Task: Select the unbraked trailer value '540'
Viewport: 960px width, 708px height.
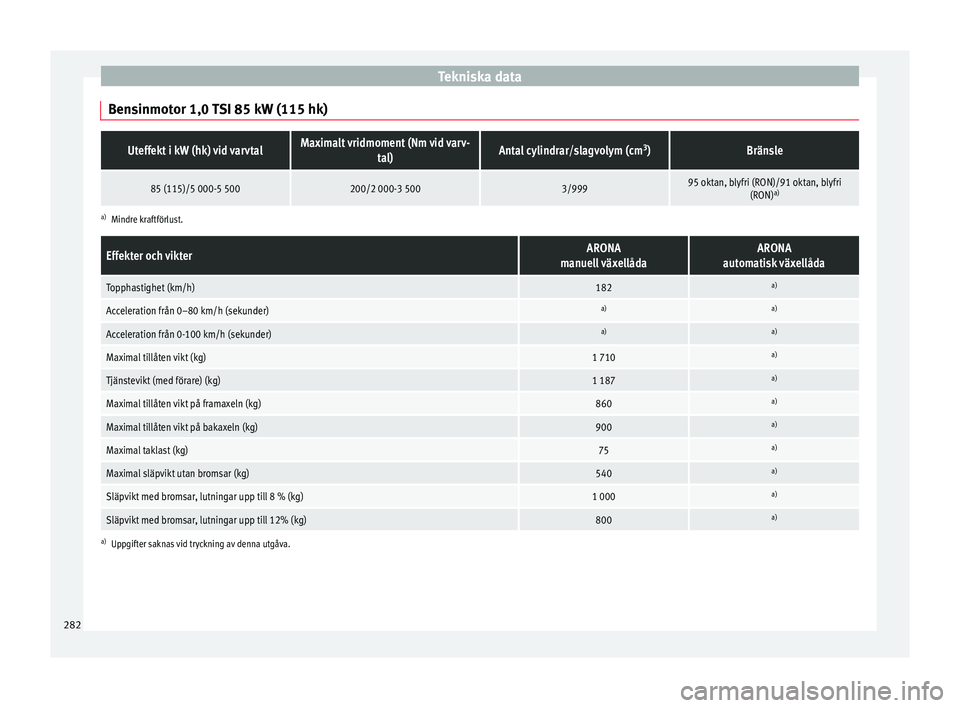Action: click(x=604, y=473)
